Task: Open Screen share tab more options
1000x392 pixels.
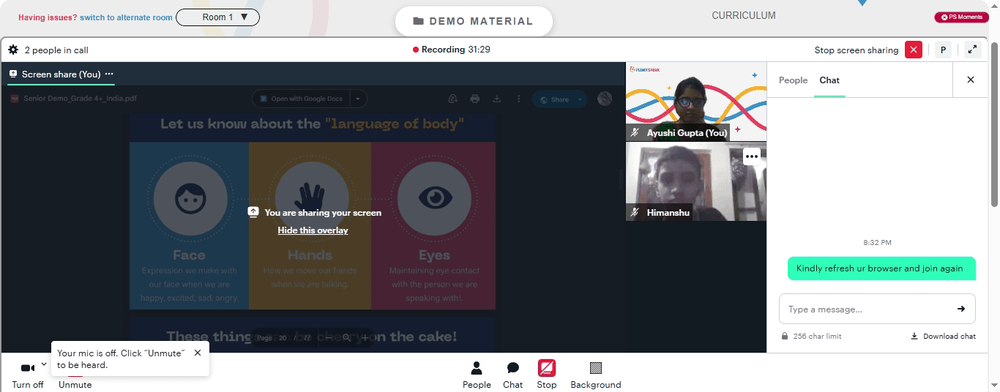Action: click(109, 74)
